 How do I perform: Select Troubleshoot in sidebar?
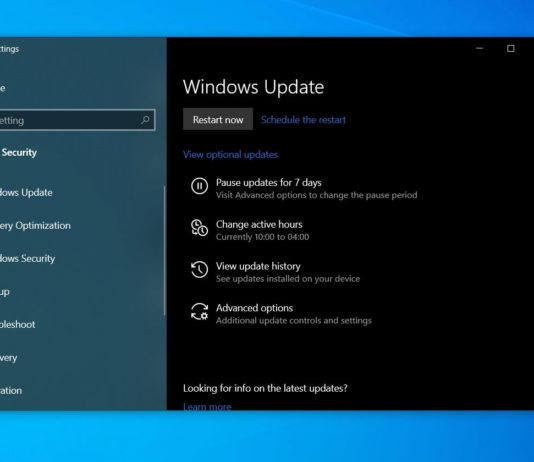click(x=17, y=324)
